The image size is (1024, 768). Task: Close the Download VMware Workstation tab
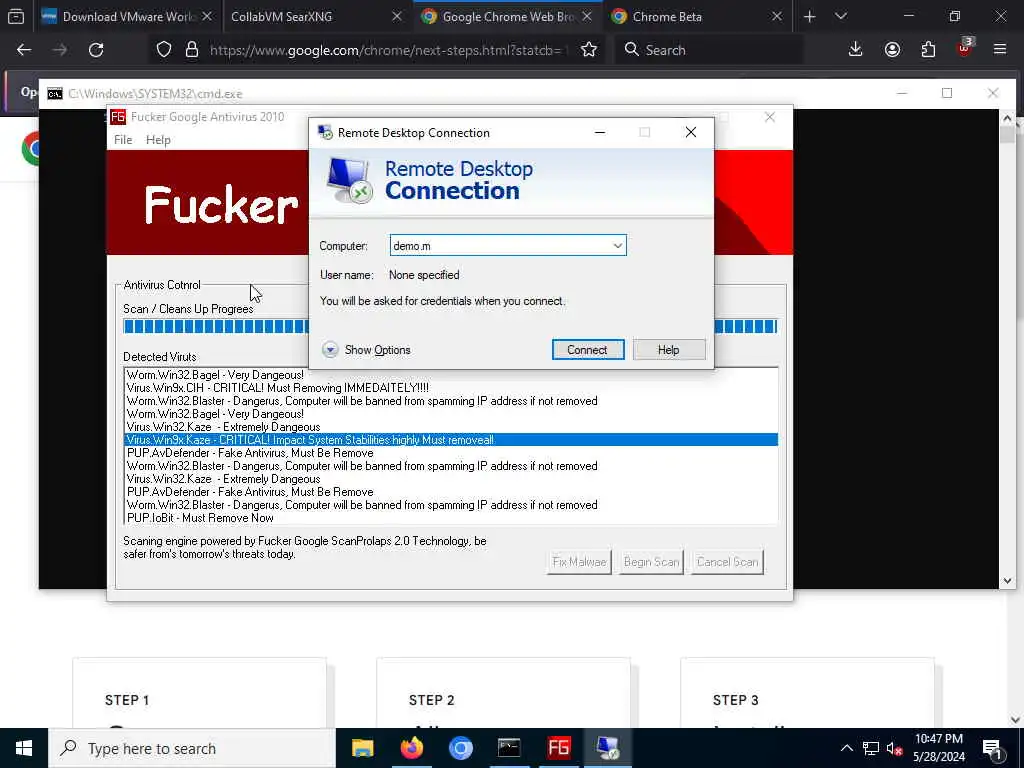(x=207, y=16)
